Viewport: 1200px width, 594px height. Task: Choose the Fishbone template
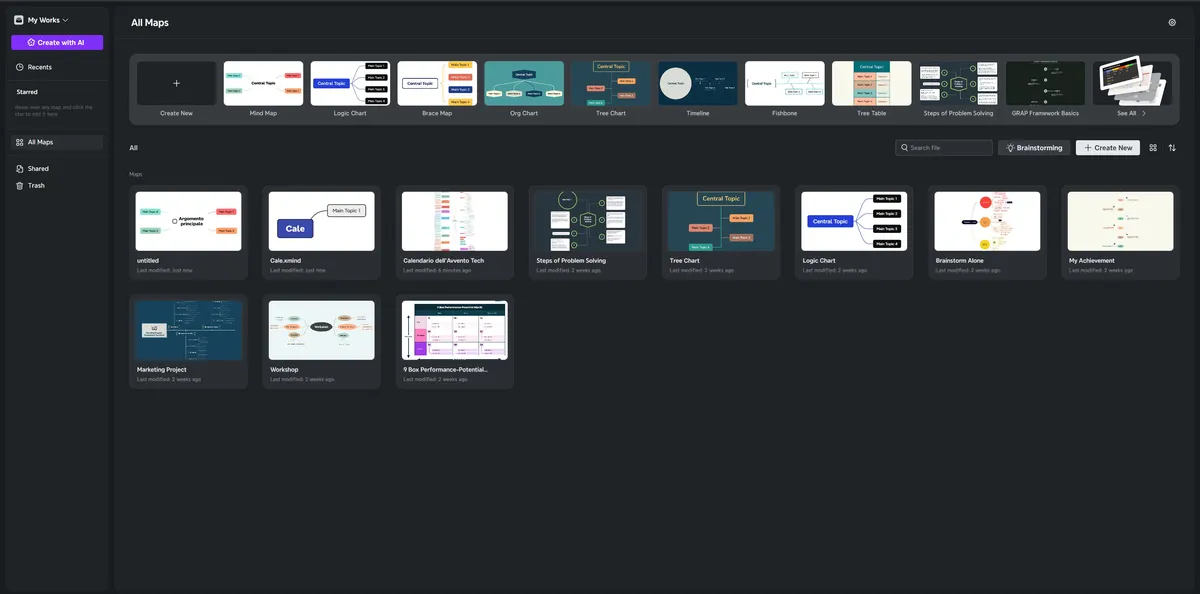785,84
